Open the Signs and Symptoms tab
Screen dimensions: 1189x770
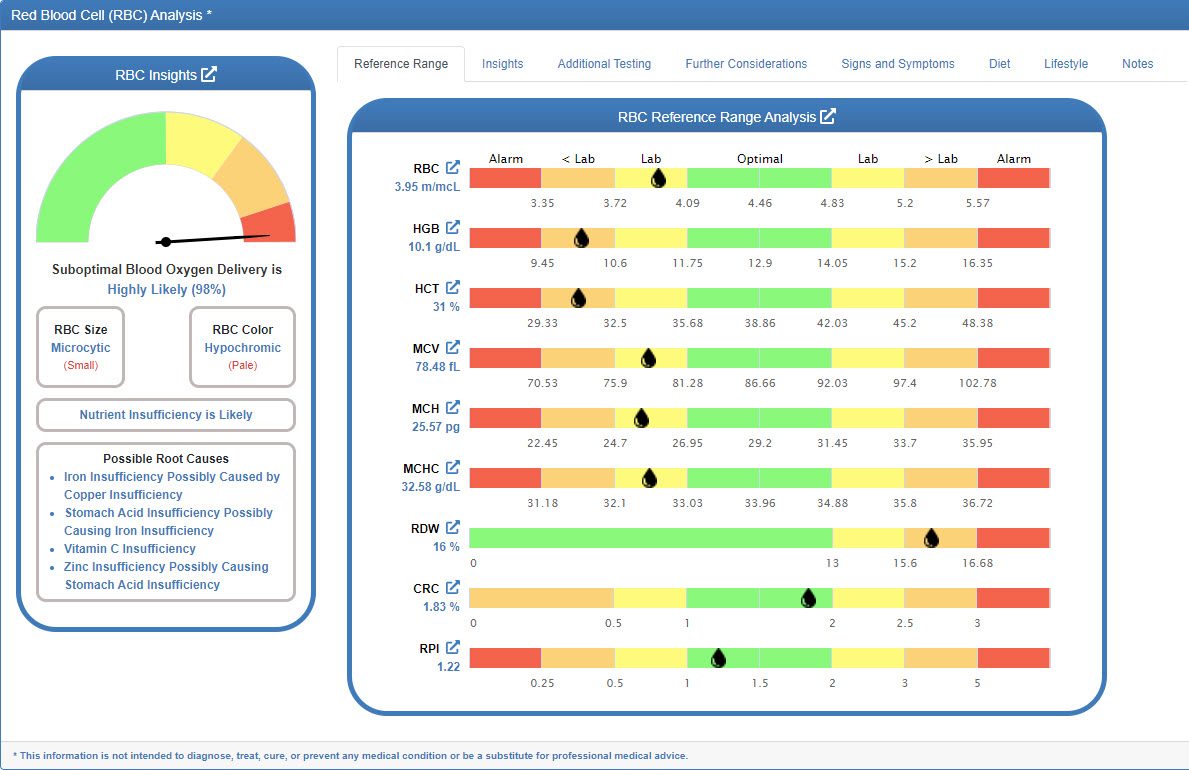[897, 63]
